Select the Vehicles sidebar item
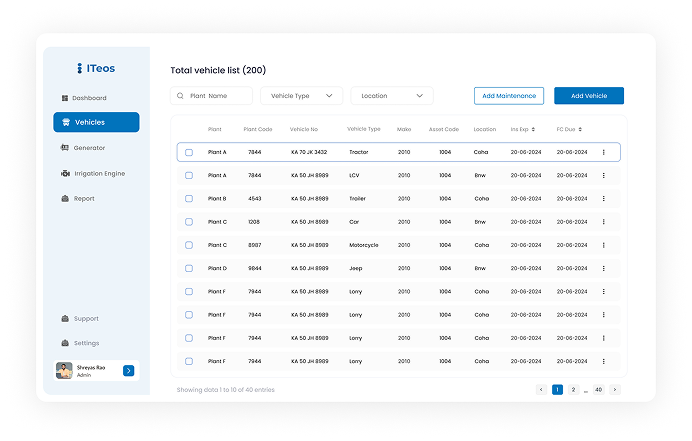Screen dimensions: 692x441 click(x=96, y=122)
